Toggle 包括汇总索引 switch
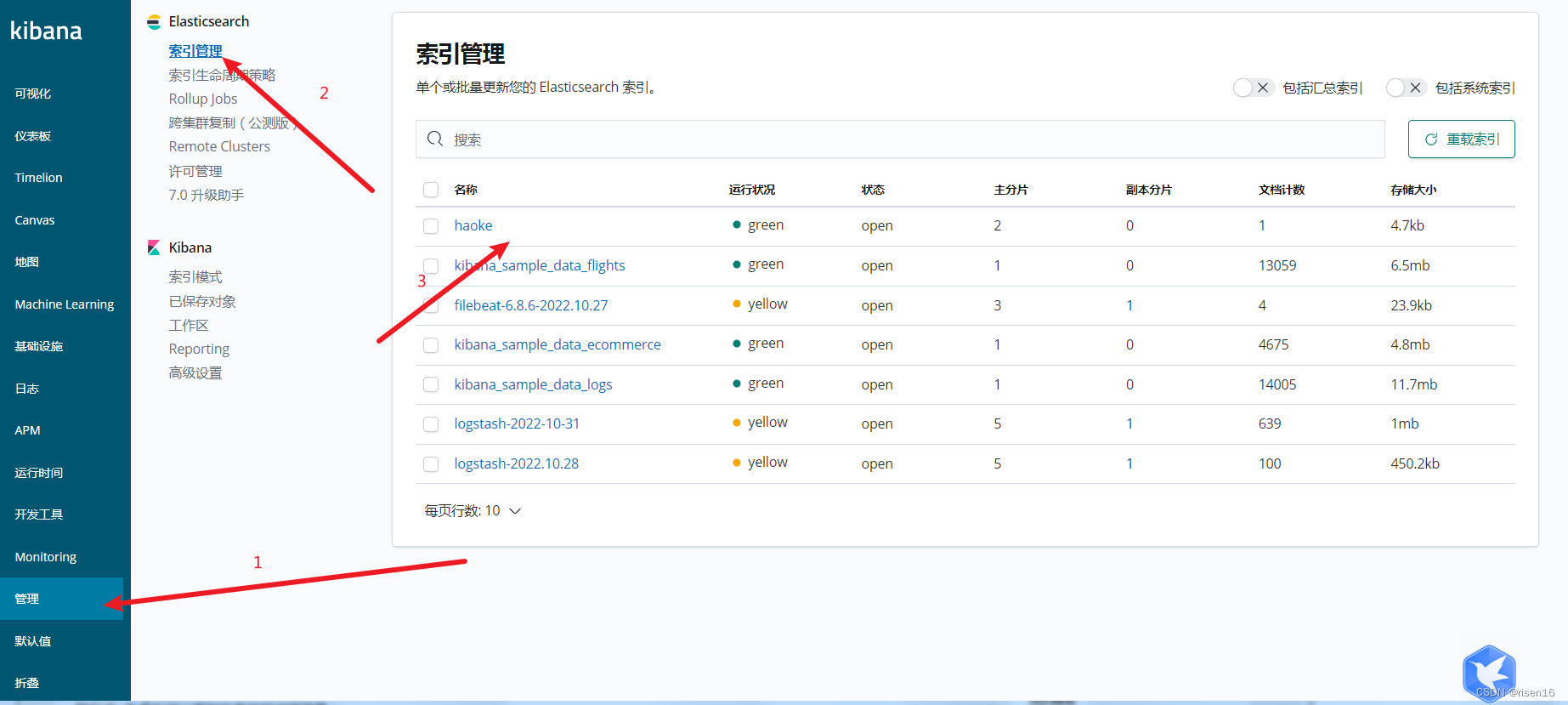The width and height of the screenshot is (1568, 705). (1253, 88)
